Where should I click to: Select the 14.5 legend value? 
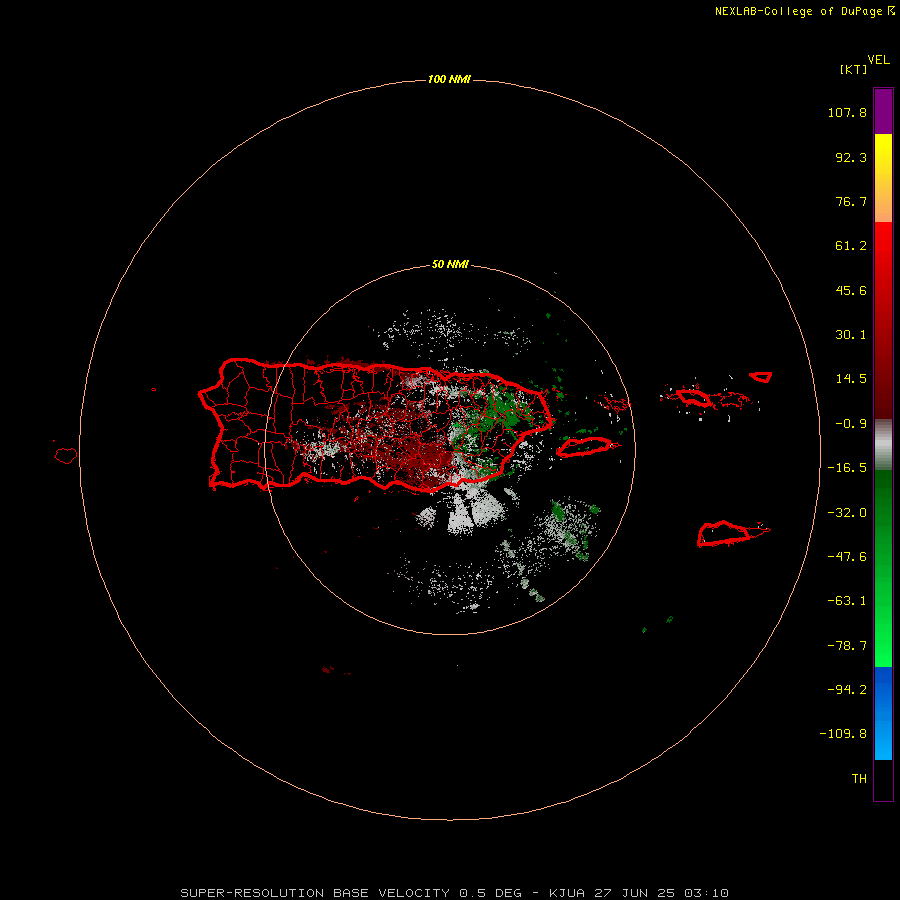[851, 379]
